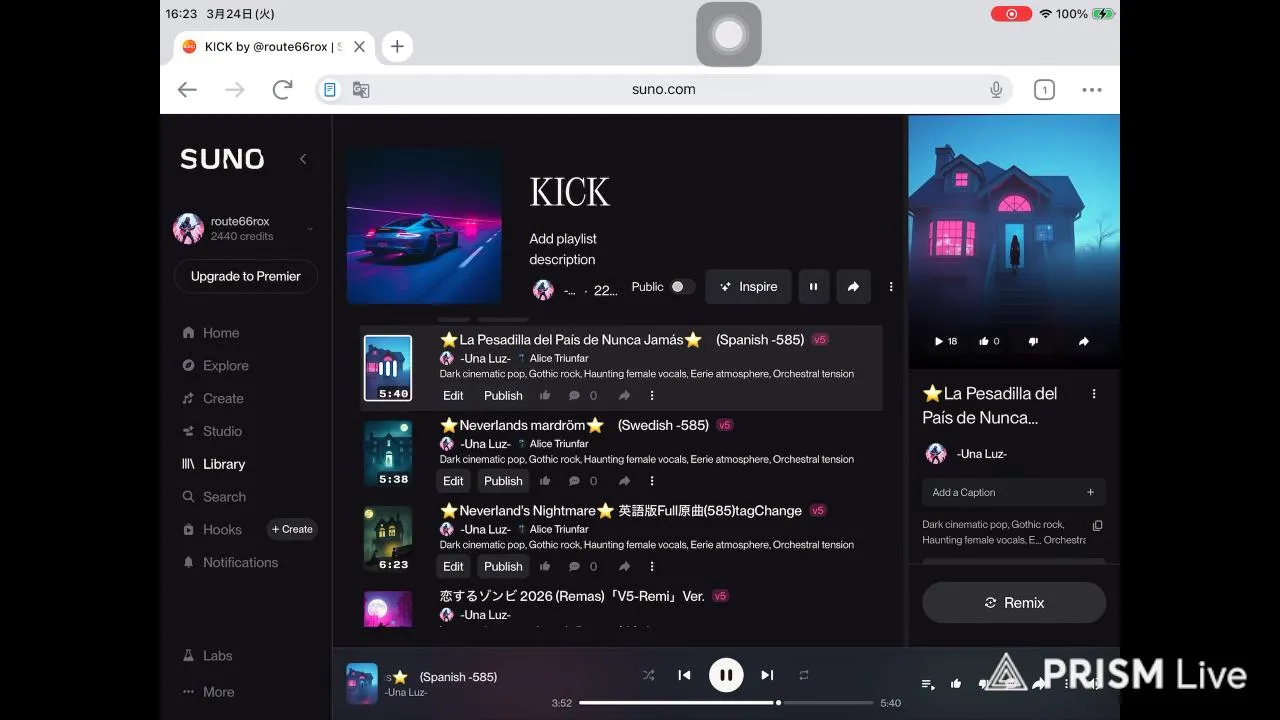Open the browser three-dot menu
This screenshot has width=1280, height=720.
tap(1092, 90)
